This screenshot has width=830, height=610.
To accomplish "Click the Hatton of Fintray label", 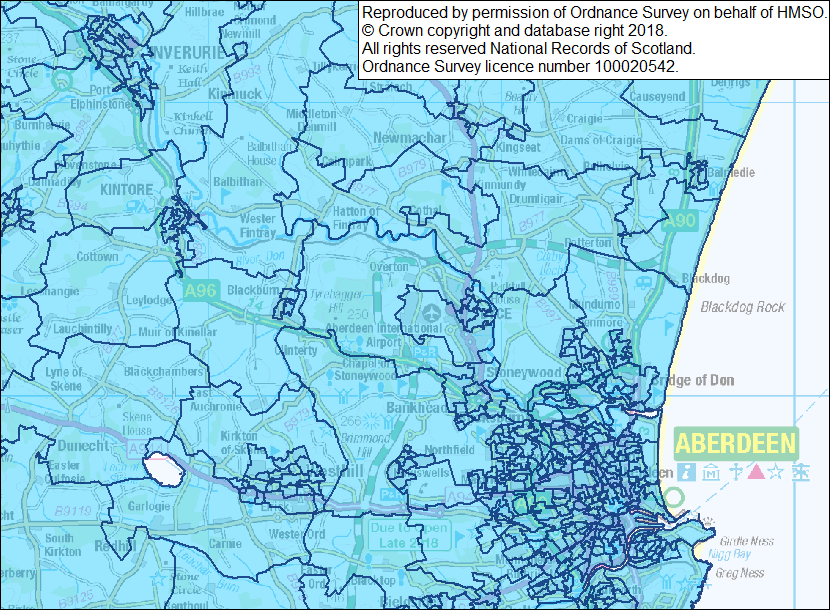I will [x=363, y=217].
